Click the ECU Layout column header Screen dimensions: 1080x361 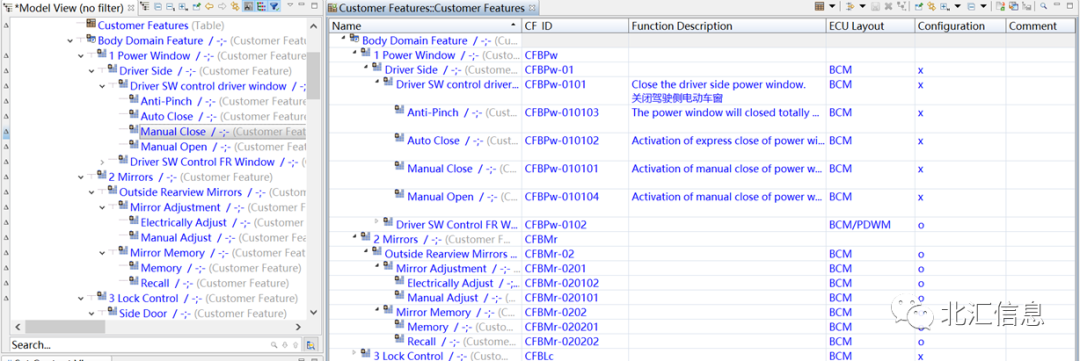(871, 26)
